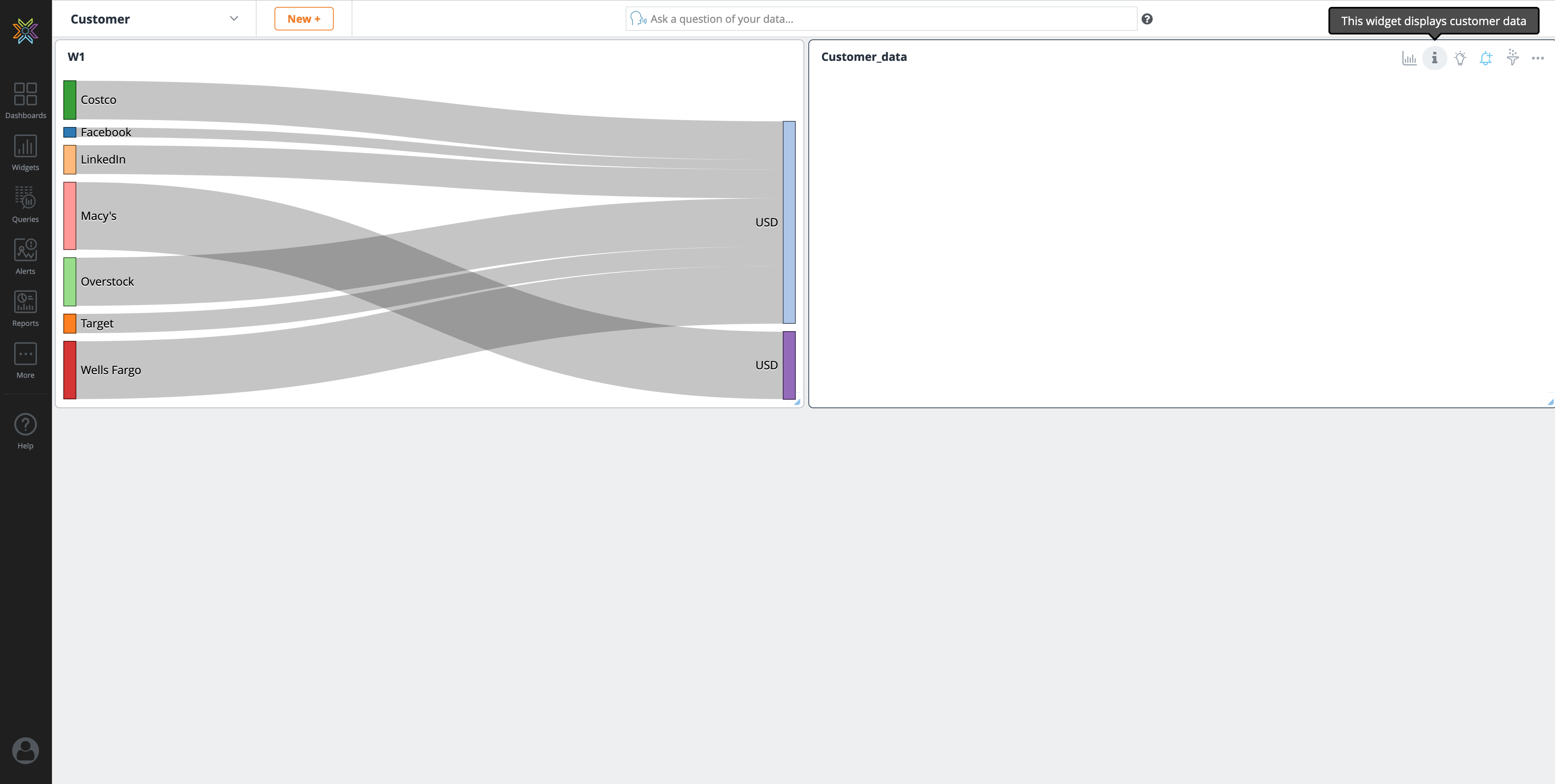
Task: Add alert with the bell plus icon
Action: click(x=1486, y=58)
